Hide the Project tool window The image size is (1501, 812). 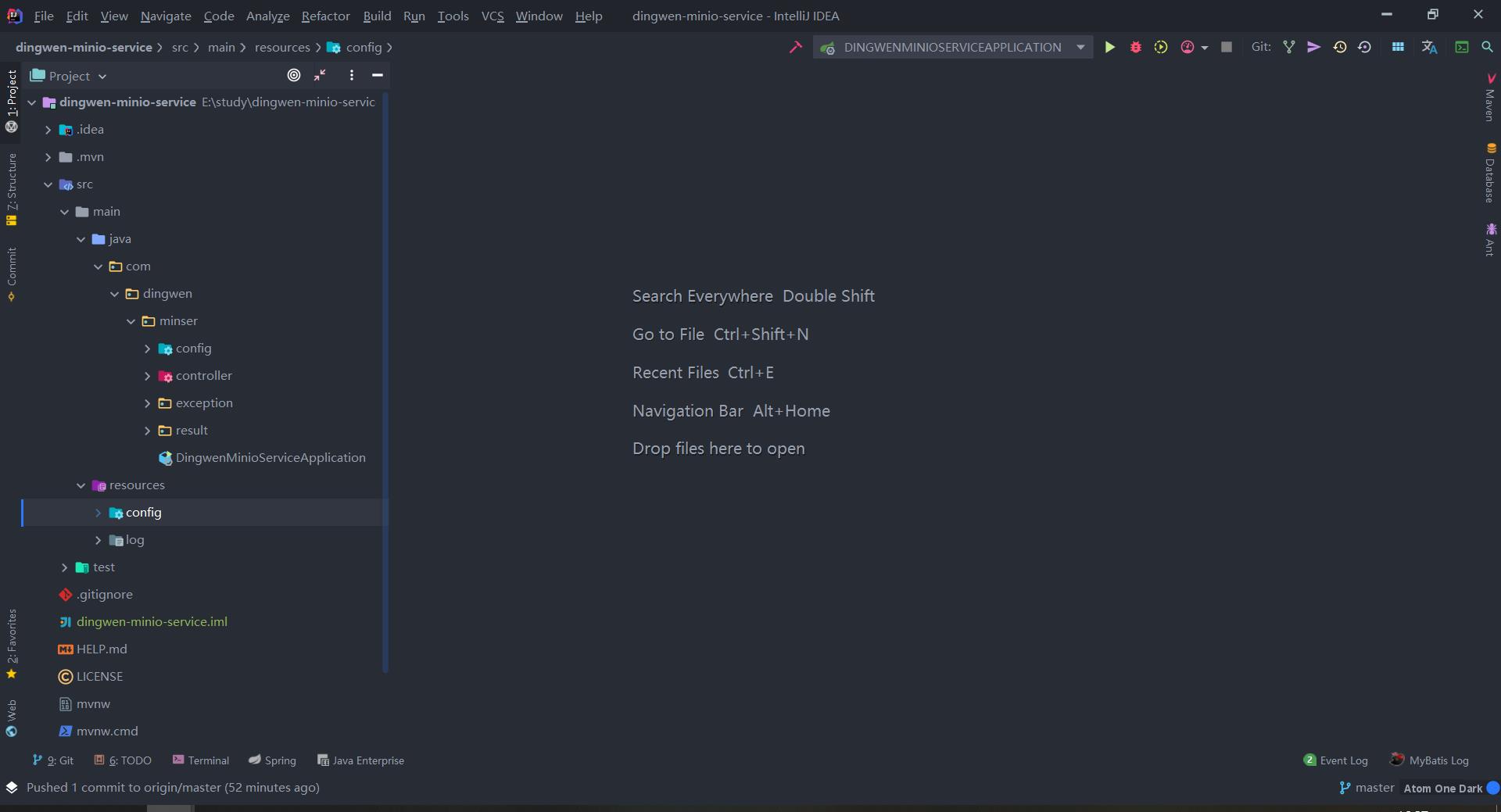tap(377, 75)
